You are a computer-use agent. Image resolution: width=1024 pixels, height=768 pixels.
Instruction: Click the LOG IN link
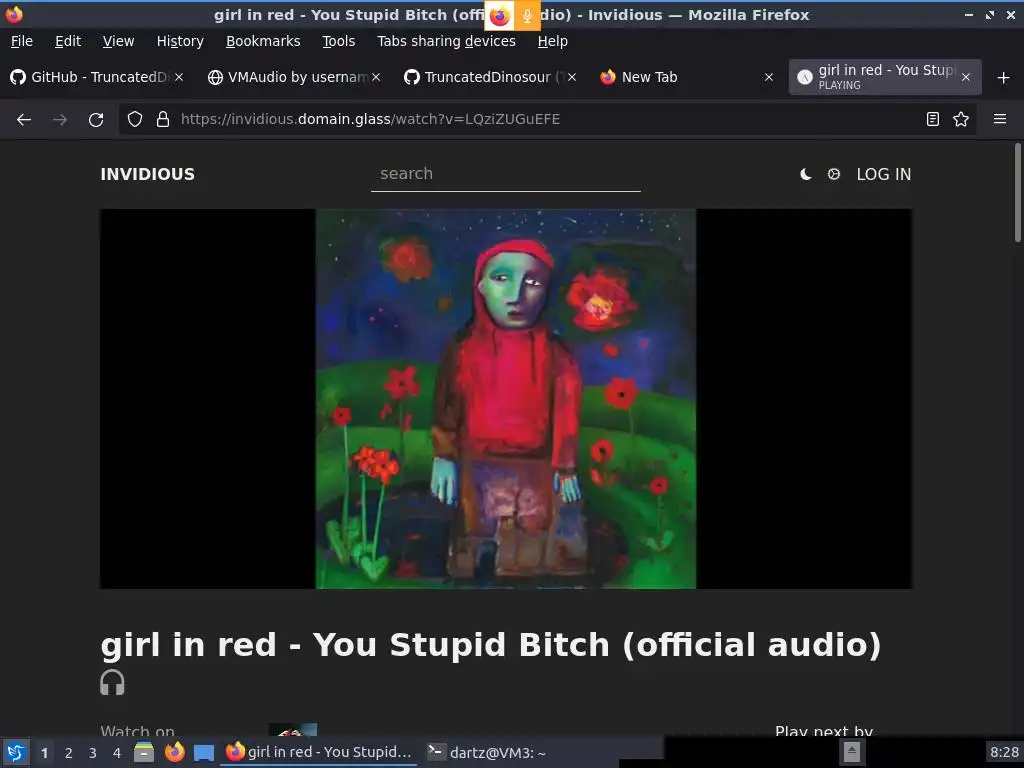pyautogui.click(x=884, y=174)
